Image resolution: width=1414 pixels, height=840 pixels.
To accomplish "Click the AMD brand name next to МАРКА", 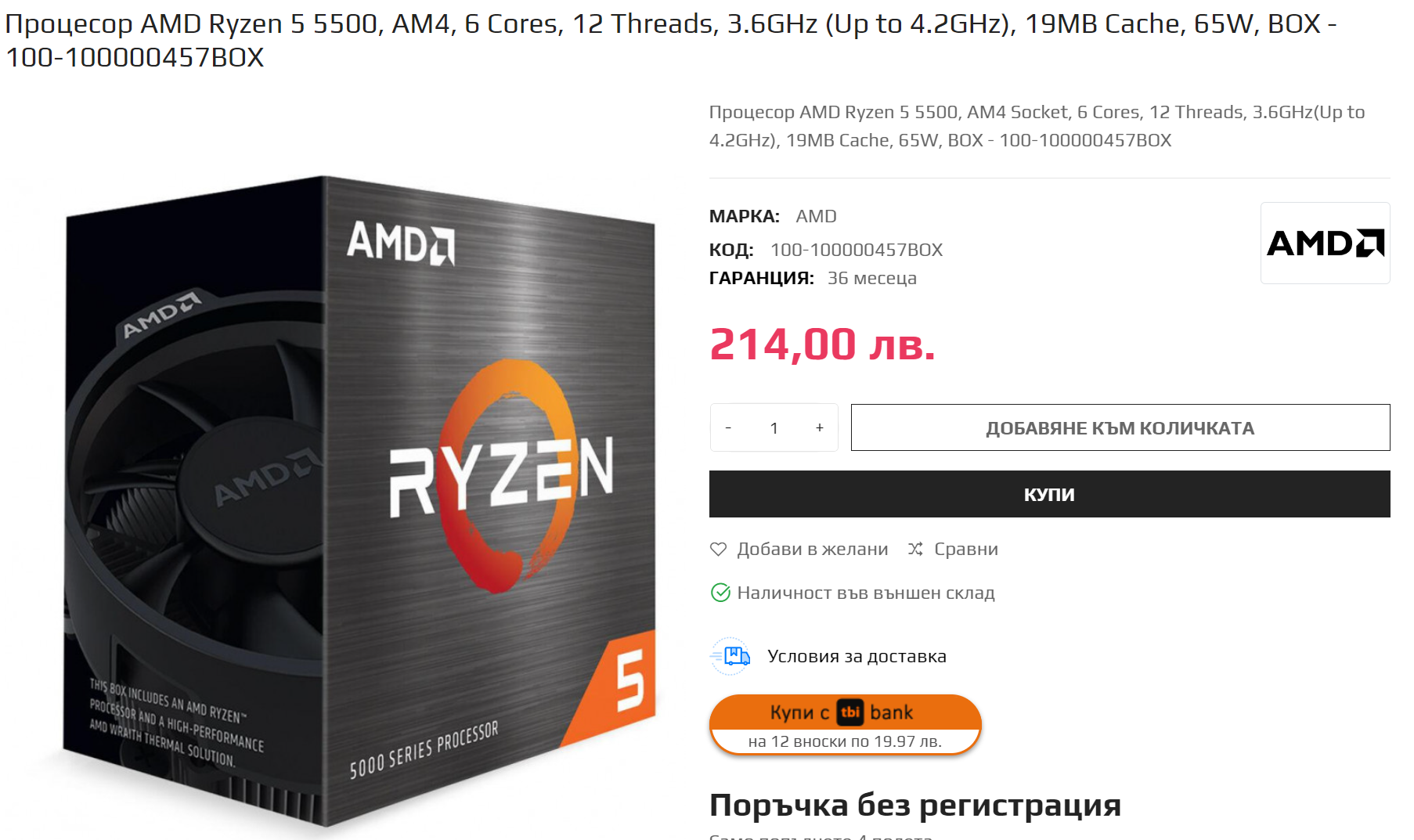I will [x=816, y=216].
